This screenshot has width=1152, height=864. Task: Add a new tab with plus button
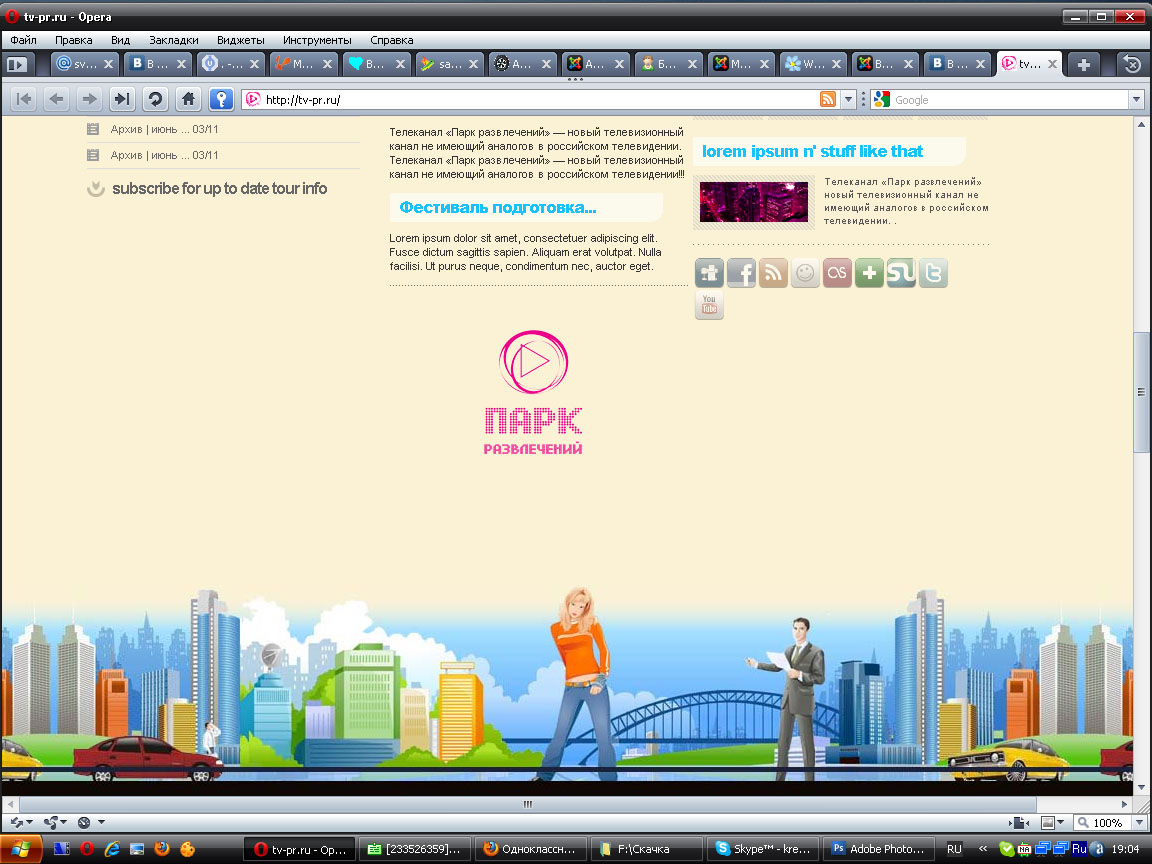coord(1083,65)
